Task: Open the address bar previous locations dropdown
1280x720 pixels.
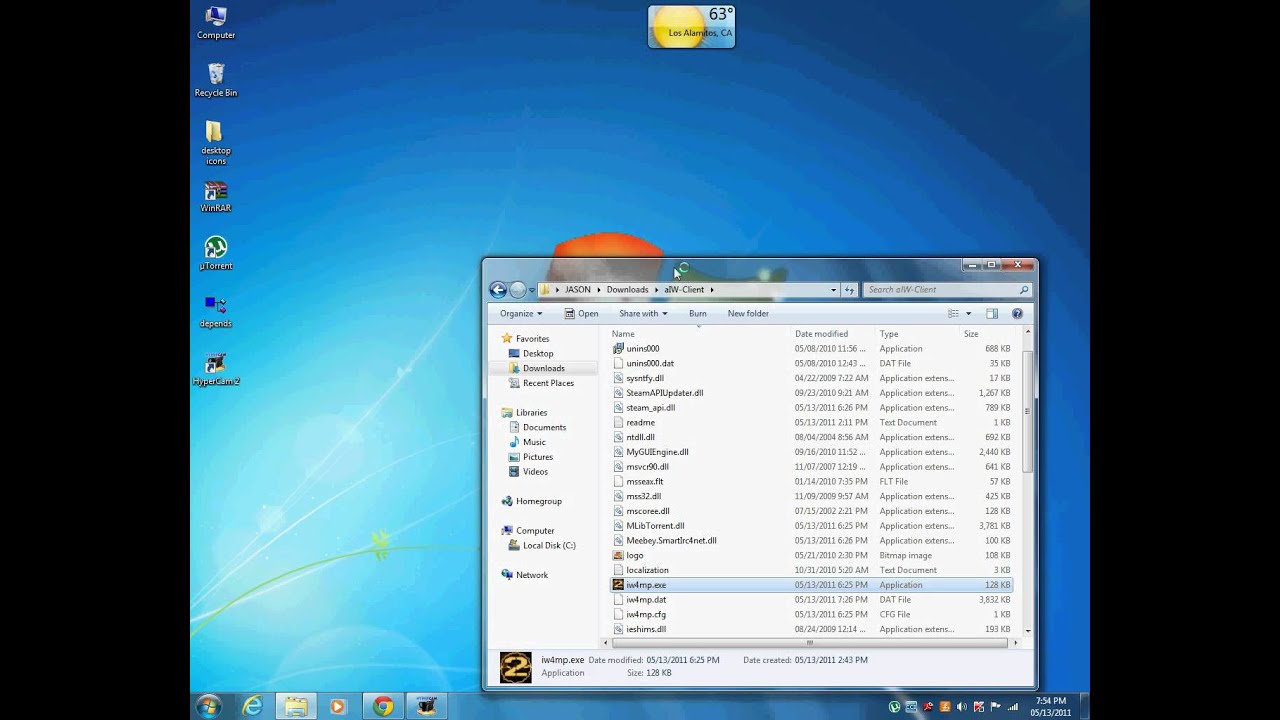Action: pos(833,290)
